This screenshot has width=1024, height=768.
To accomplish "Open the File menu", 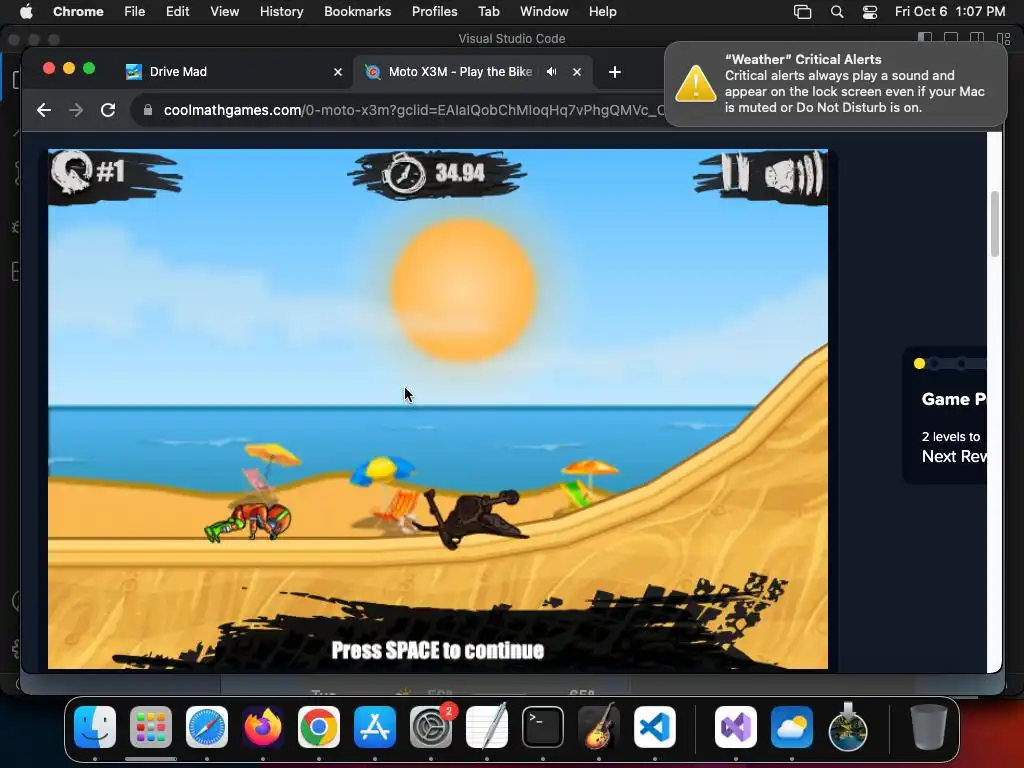I will coord(135,12).
